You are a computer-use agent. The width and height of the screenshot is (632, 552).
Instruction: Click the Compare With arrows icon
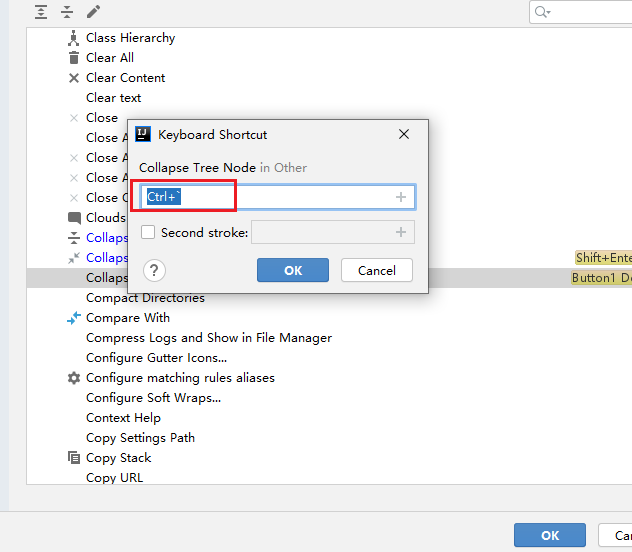pyautogui.click(x=74, y=318)
